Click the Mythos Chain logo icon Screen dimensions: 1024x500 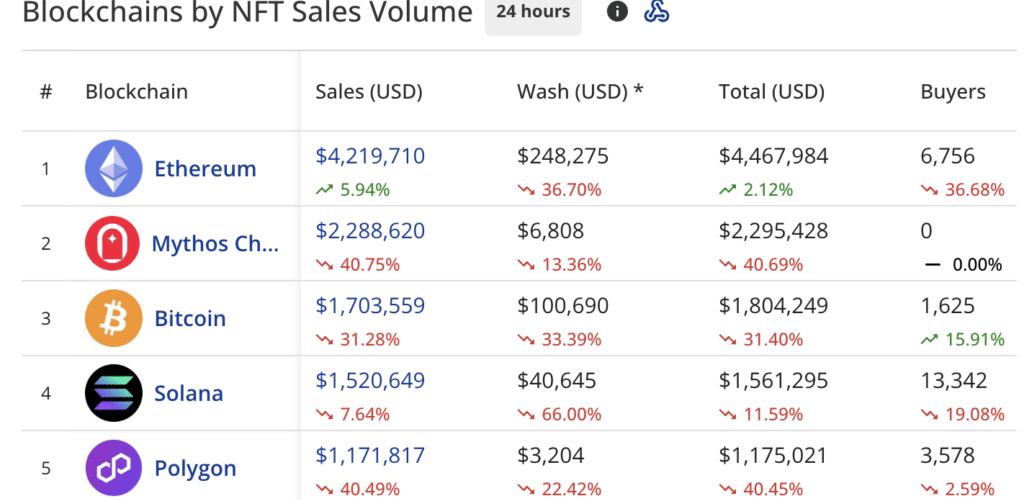click(113, 243)
